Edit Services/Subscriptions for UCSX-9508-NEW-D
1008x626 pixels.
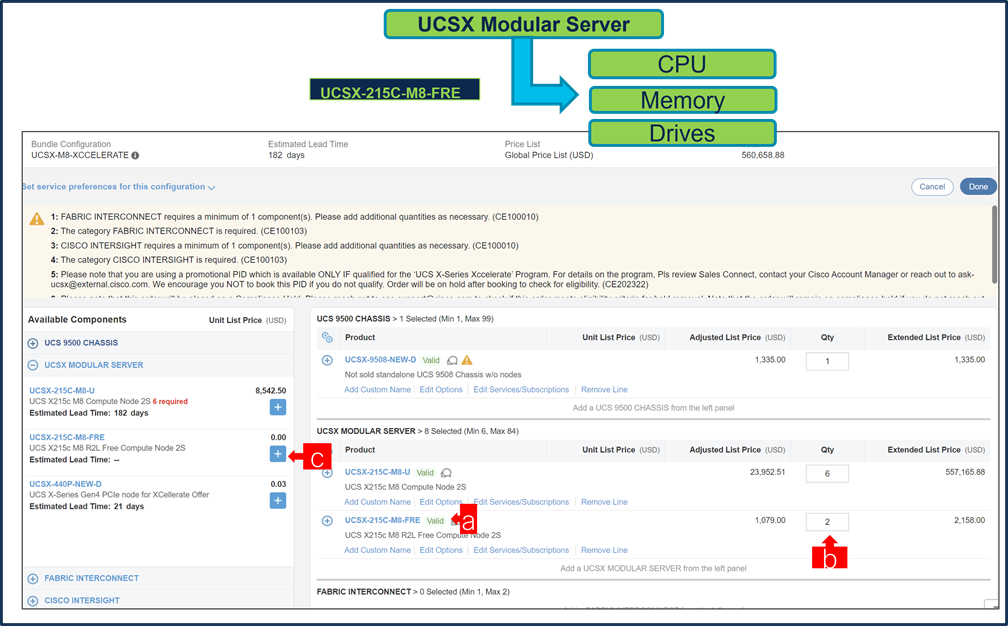point(521,389)
